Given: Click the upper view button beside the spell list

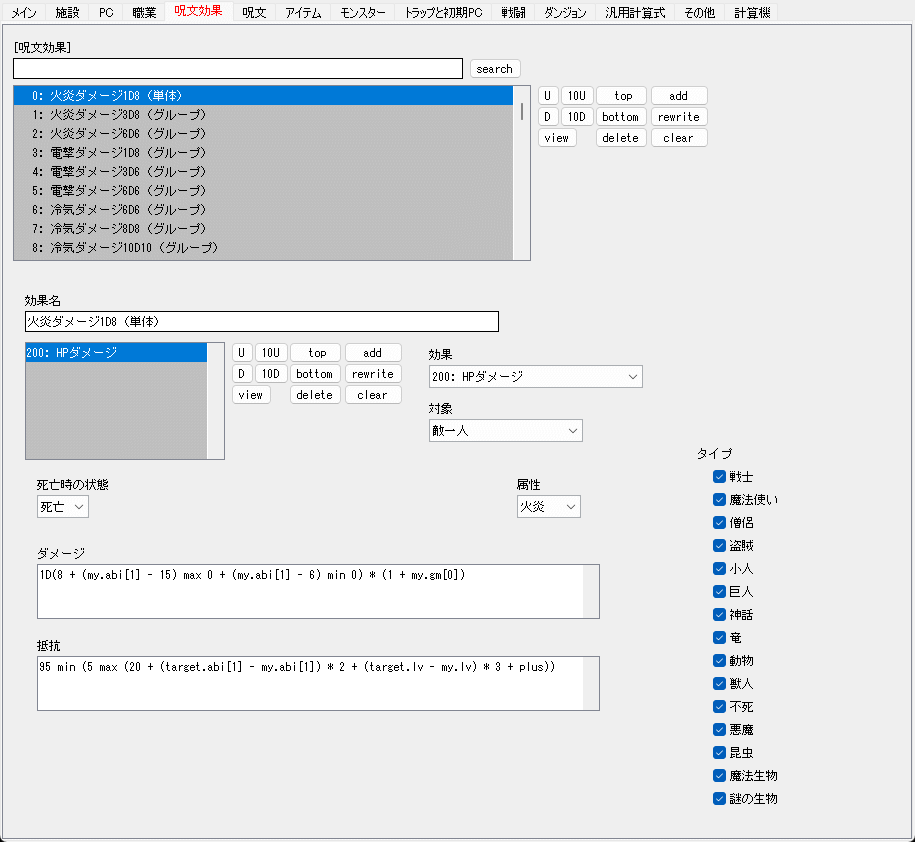Looking at the screenshot, I should click(x=557, y=138).
